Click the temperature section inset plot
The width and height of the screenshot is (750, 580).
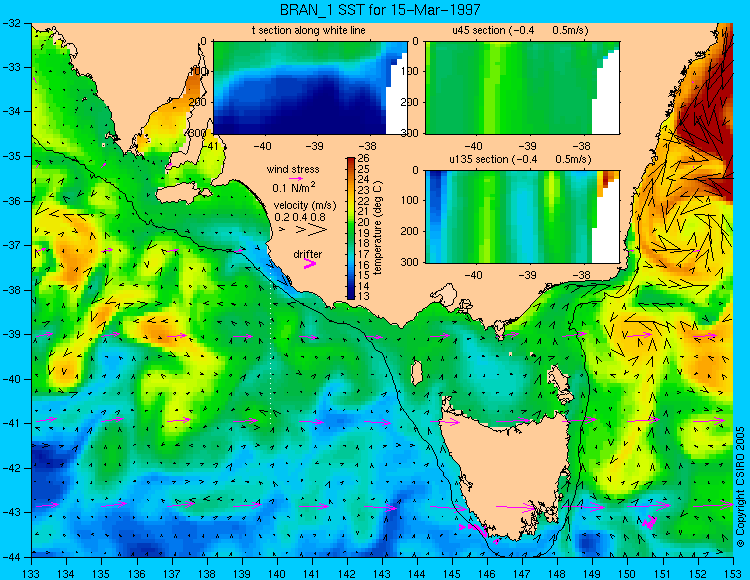310,88
